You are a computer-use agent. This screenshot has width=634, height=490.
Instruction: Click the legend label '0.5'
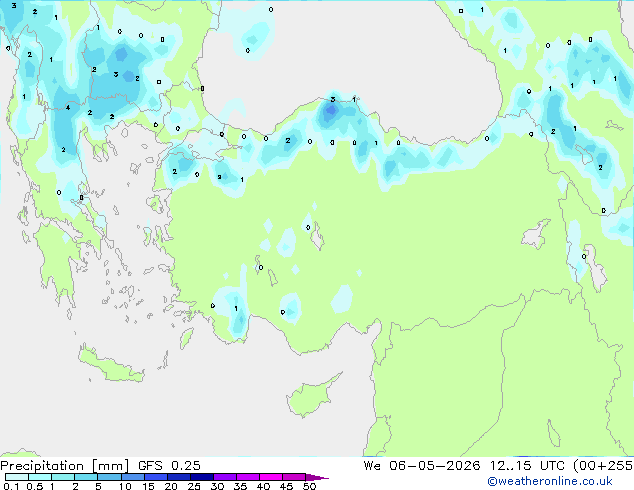(x=35, y=486)
